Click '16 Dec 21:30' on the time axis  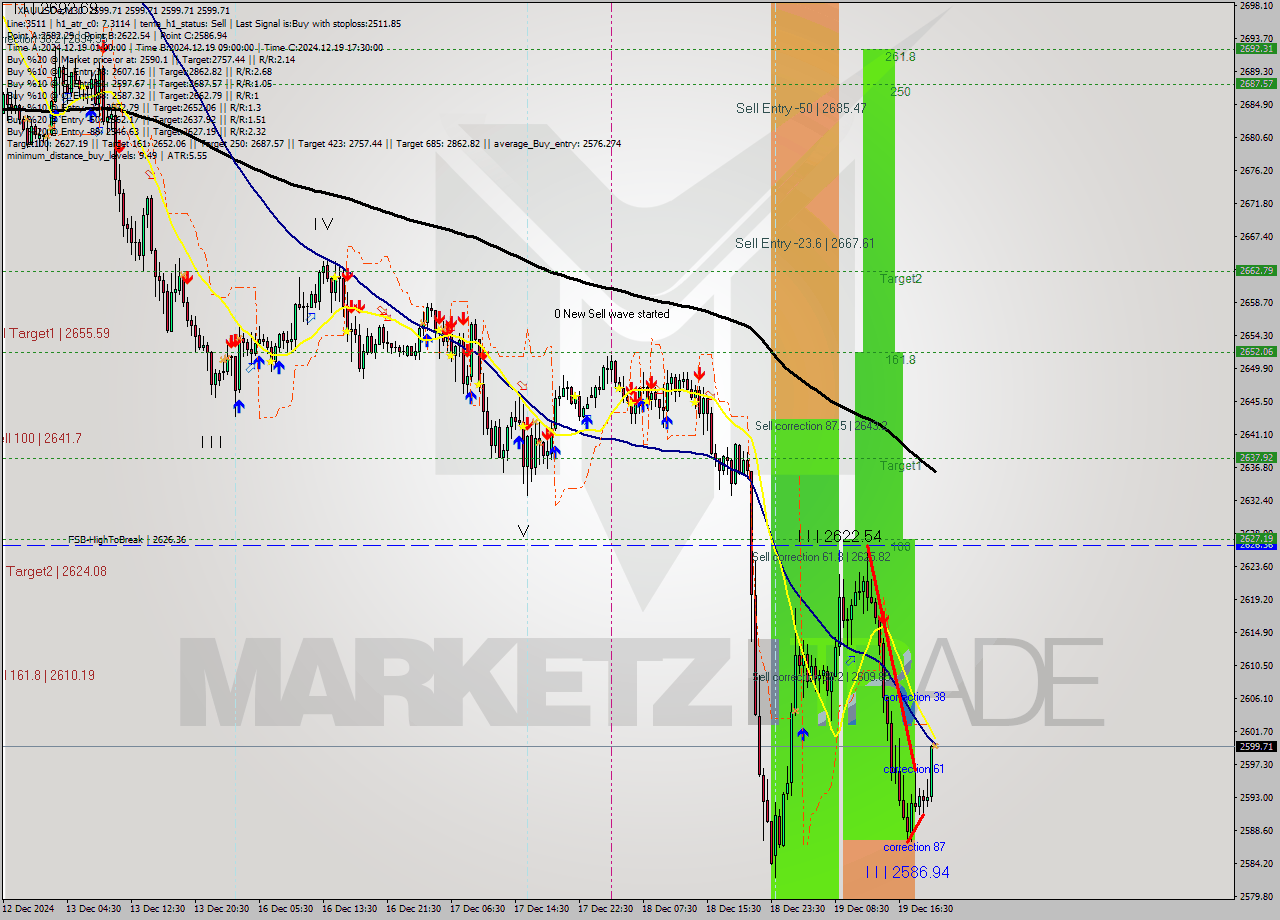pyautogui.click(x=414, y=909)
